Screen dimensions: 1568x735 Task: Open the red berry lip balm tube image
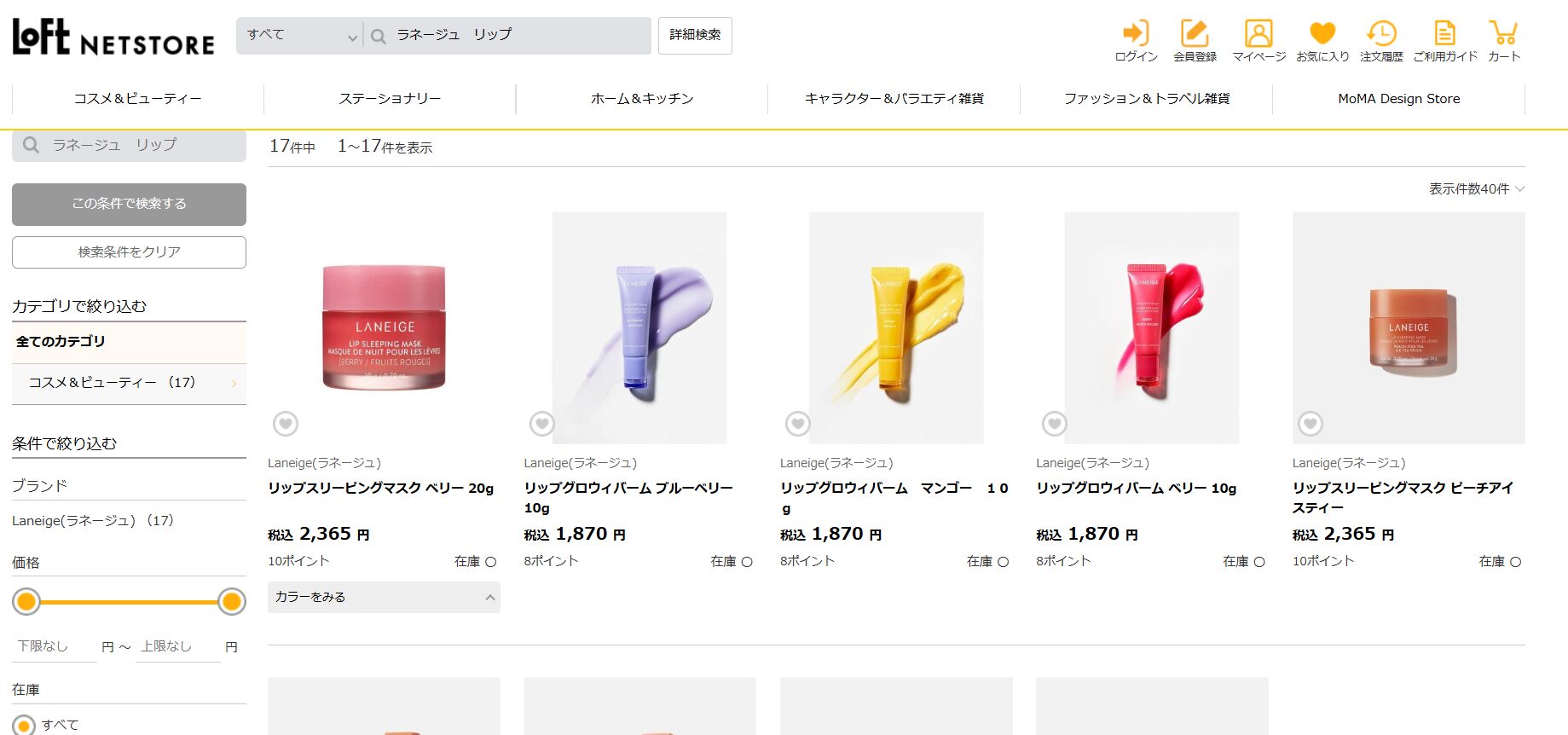[1152, 328]
